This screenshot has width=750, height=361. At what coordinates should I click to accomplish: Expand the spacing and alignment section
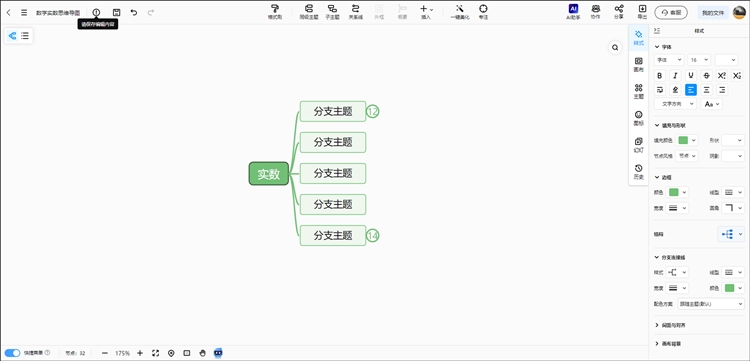pos(670,325)
